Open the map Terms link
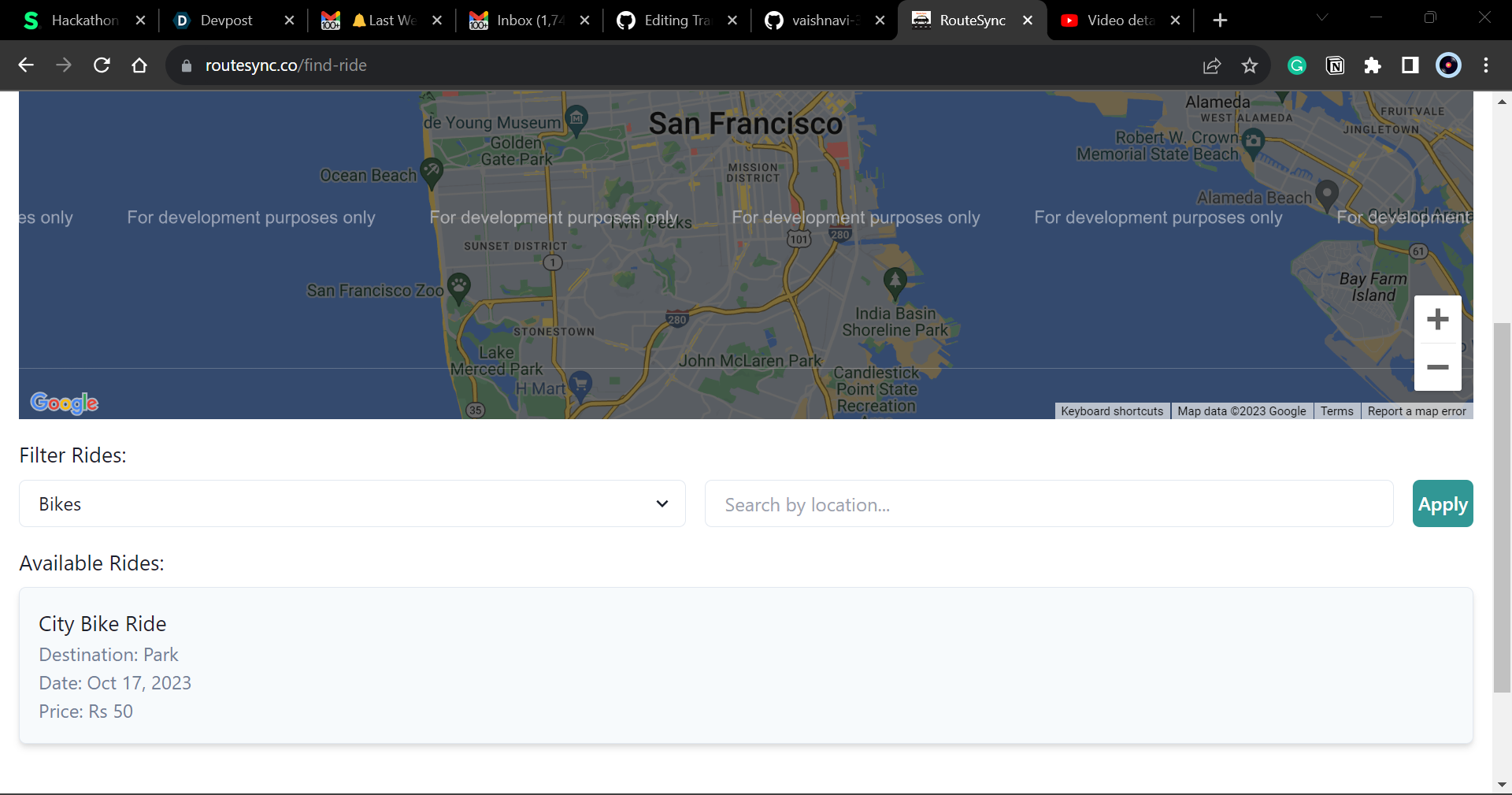The width and height of the screenshot is (1512, 795). [x=1337, y=411]
